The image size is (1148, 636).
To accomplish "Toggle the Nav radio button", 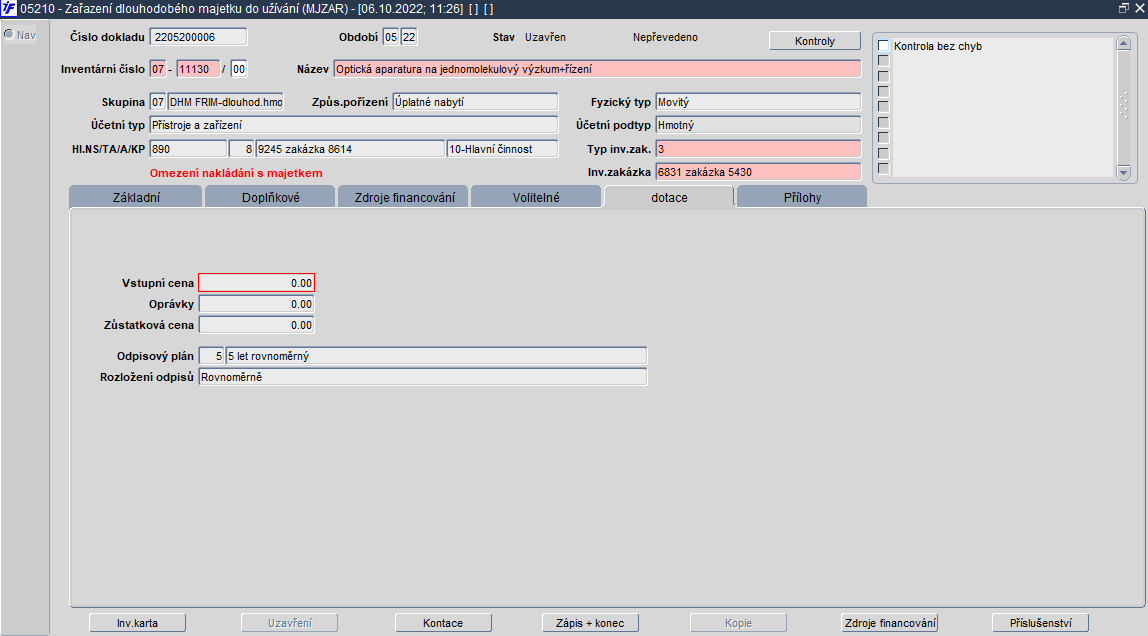I will click(9, 34).
